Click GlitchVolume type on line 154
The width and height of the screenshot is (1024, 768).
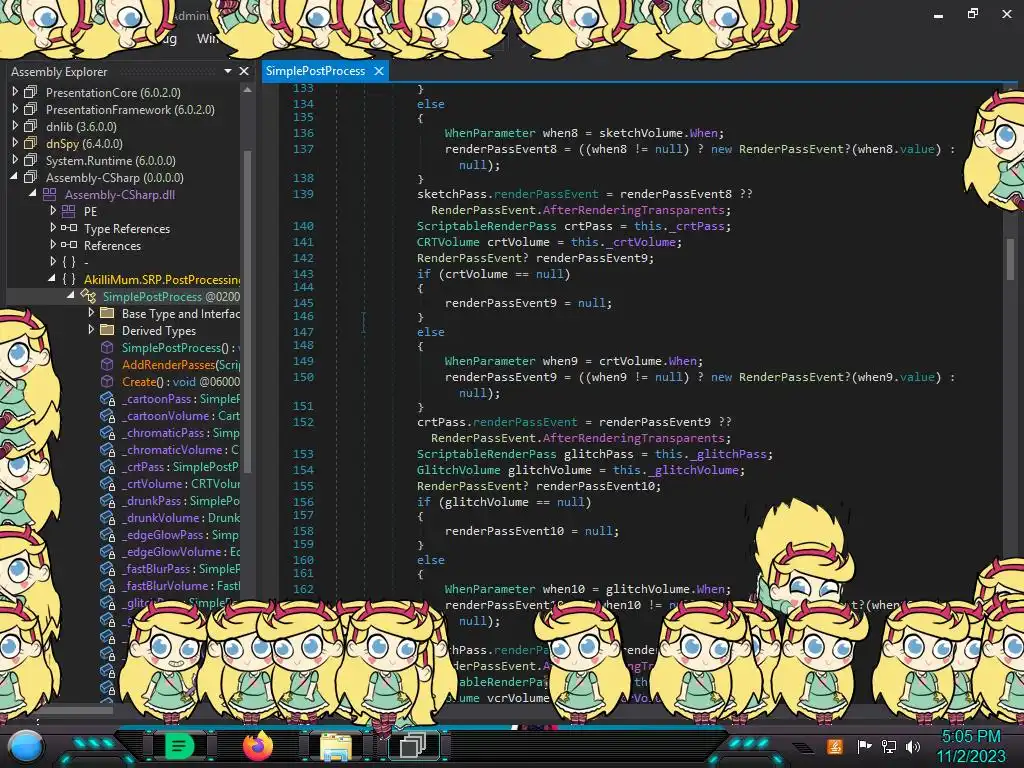[x=458, y=470]
